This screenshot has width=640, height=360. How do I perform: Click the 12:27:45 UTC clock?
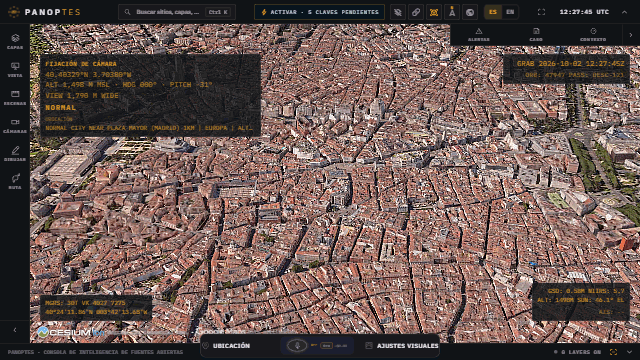click(x=584, y=12)
